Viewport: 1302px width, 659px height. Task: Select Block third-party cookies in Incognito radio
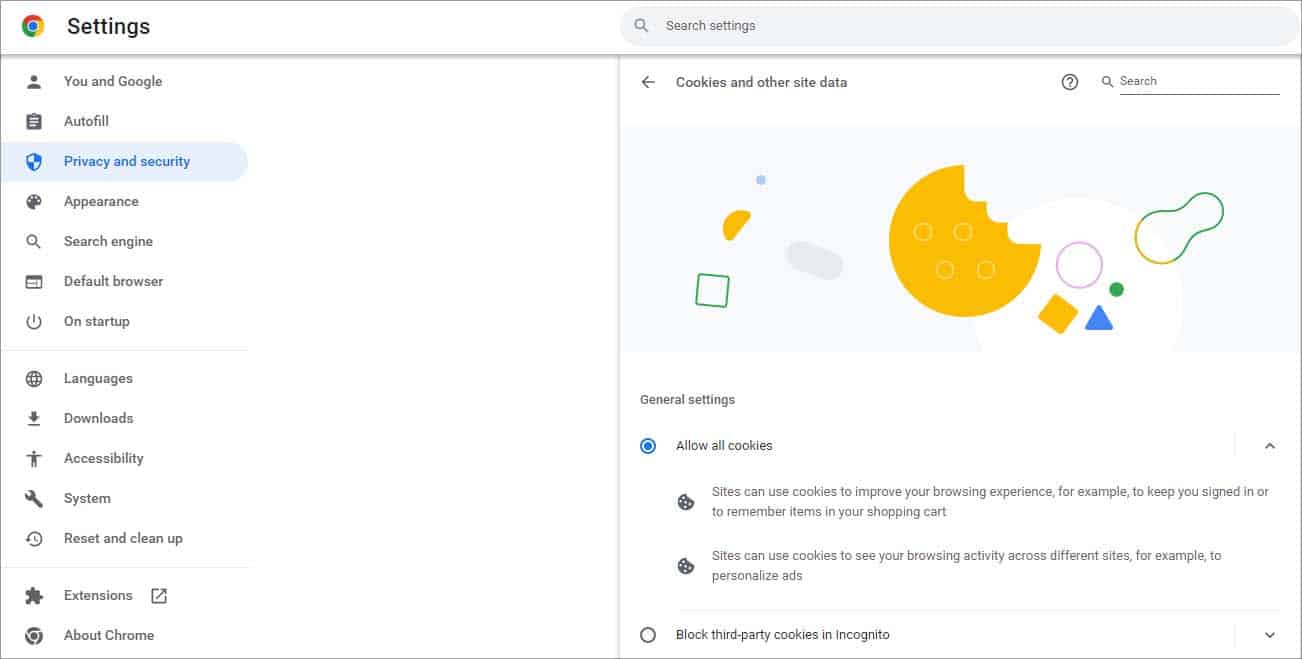point(648,635)
